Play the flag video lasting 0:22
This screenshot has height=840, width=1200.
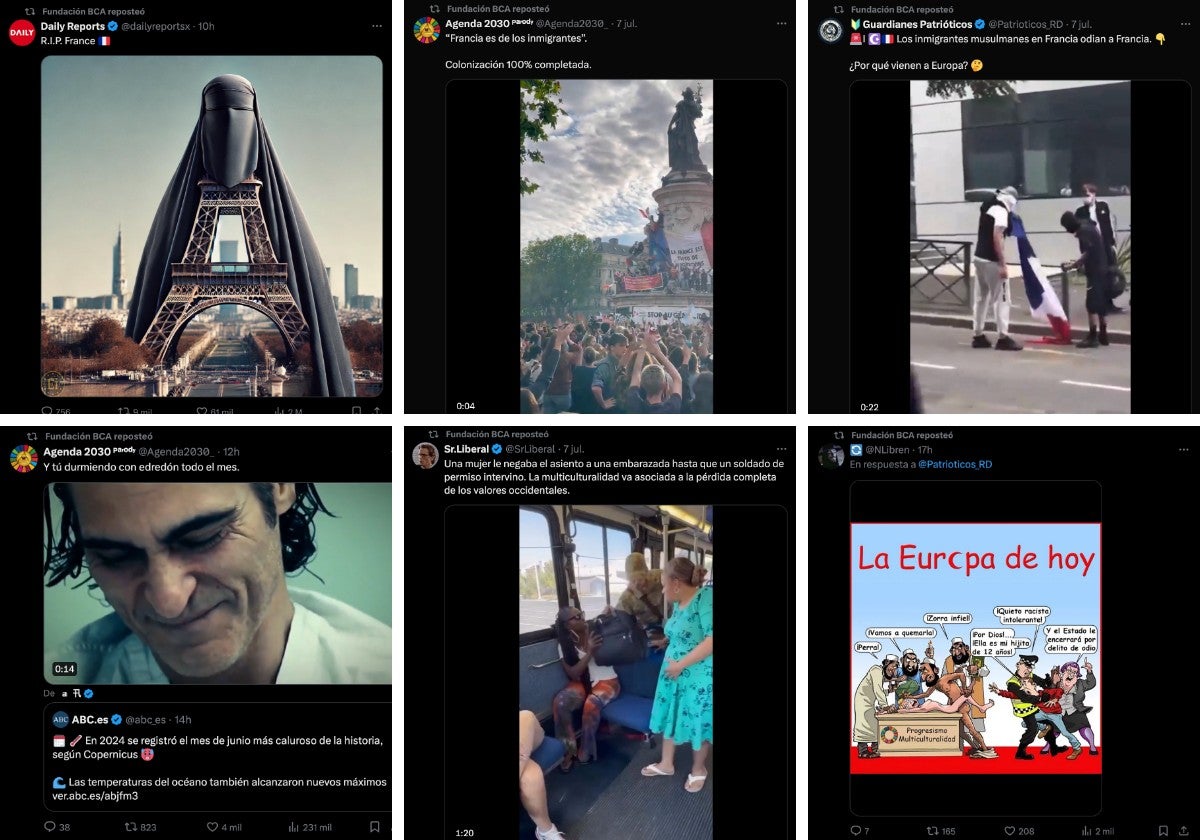[1020, 247]
